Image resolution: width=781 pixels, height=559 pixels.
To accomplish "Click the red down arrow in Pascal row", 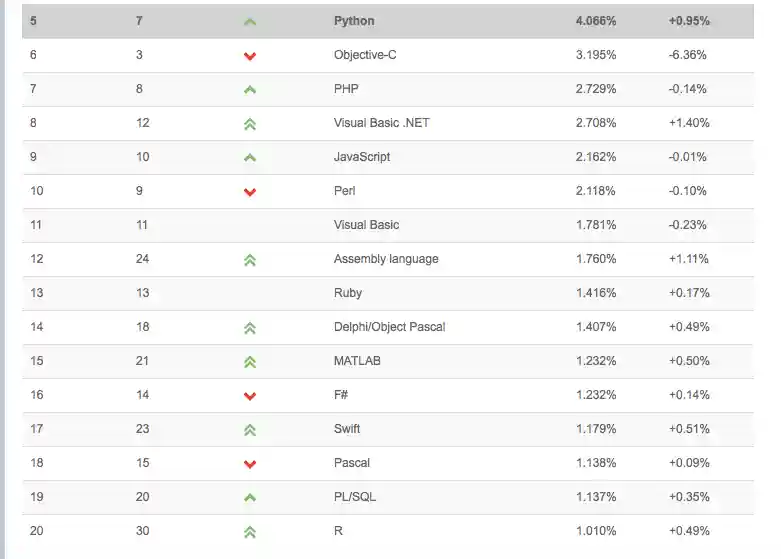I will (x=250, y=464).
